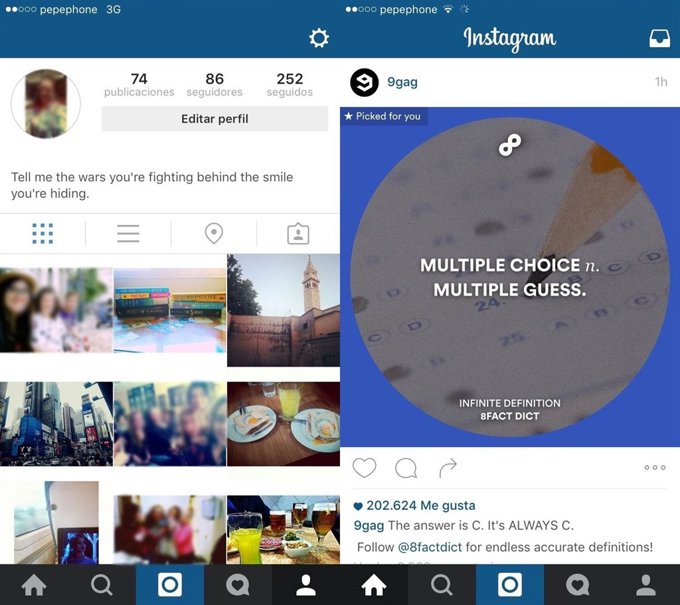Open activity heart tab in right bottom bar
Viewport: 680px width, 605px height.
578,585
